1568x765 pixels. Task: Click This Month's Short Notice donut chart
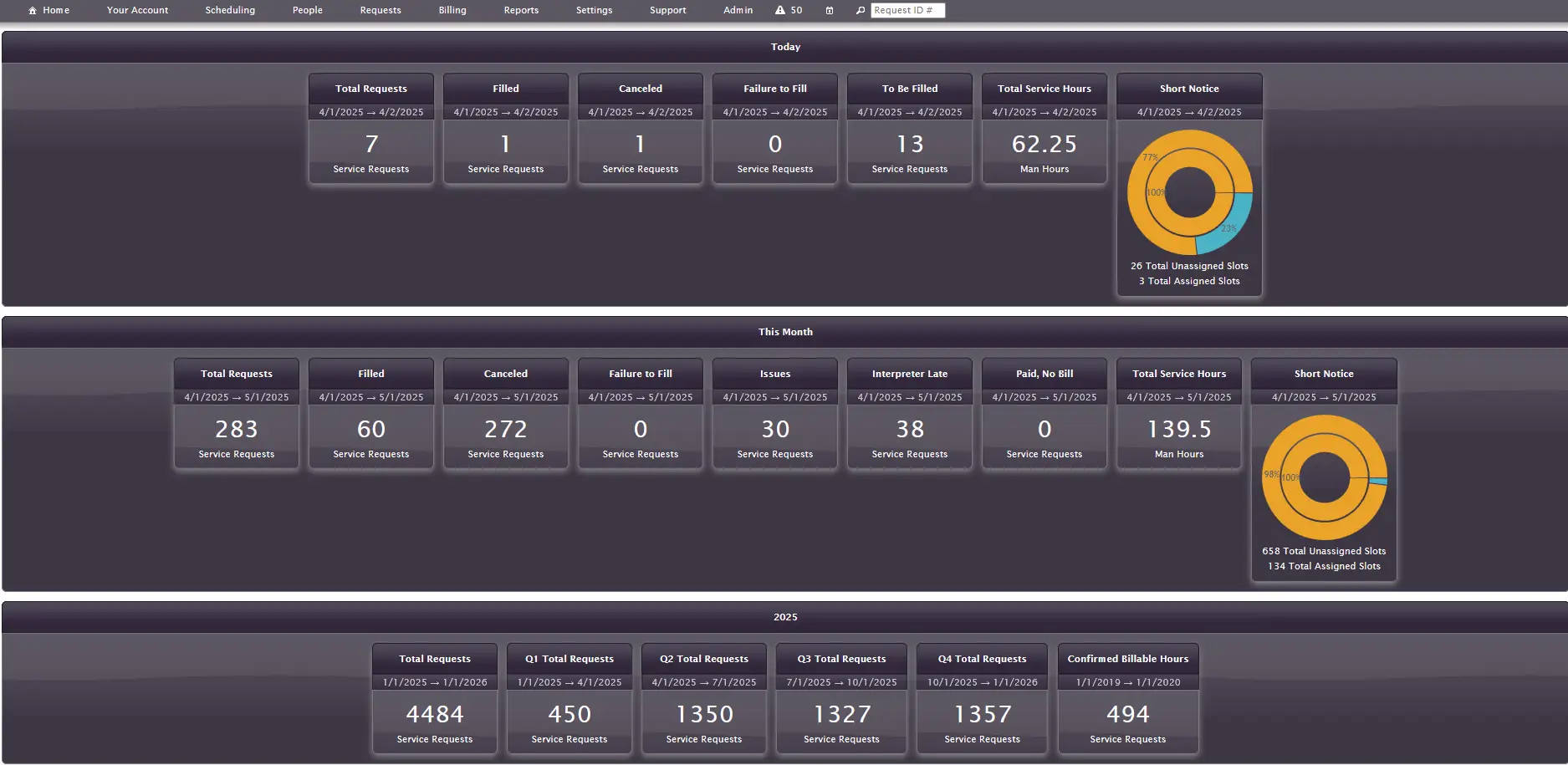pos(1324,477)
